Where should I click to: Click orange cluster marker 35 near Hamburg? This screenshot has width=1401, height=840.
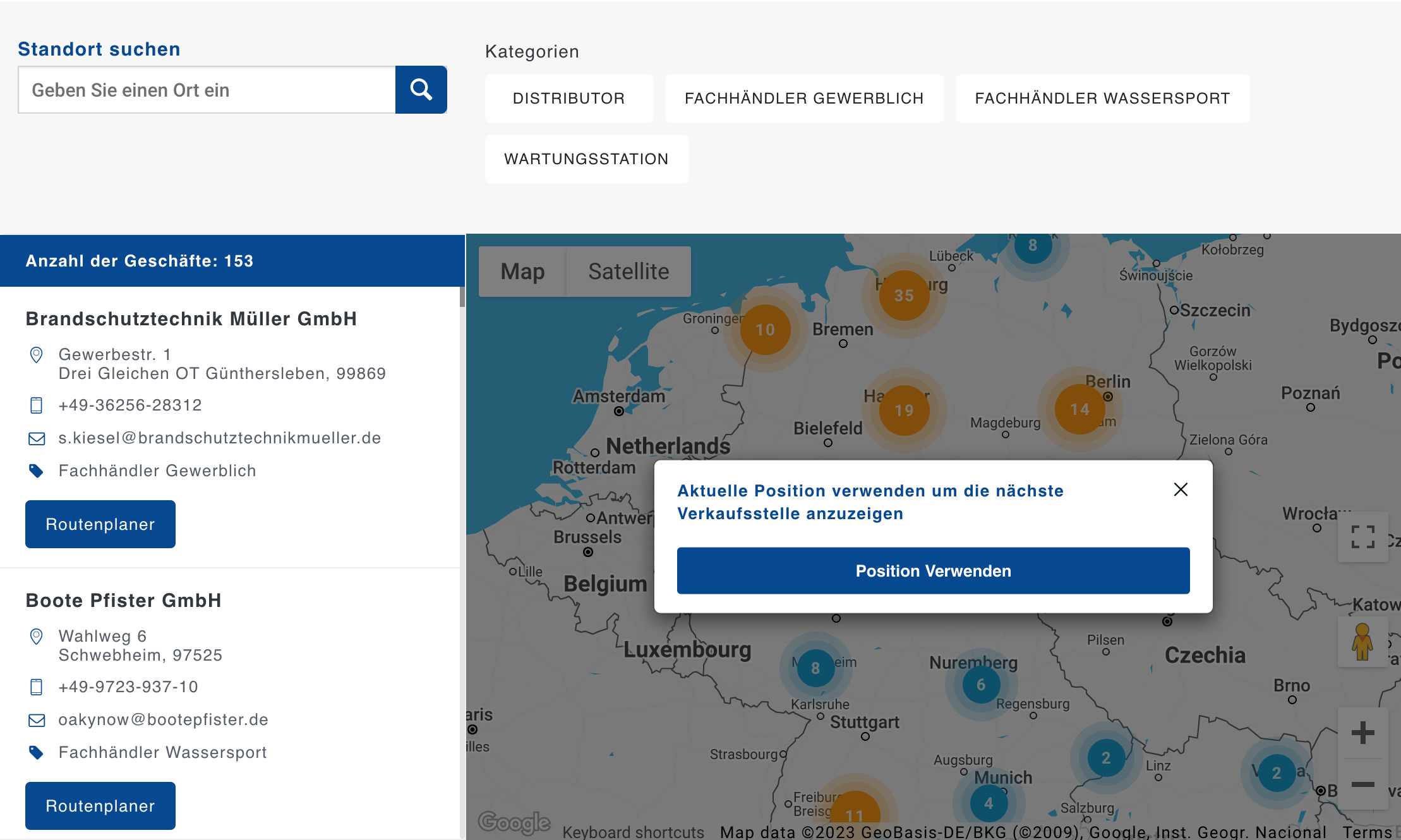click(904, 296)
